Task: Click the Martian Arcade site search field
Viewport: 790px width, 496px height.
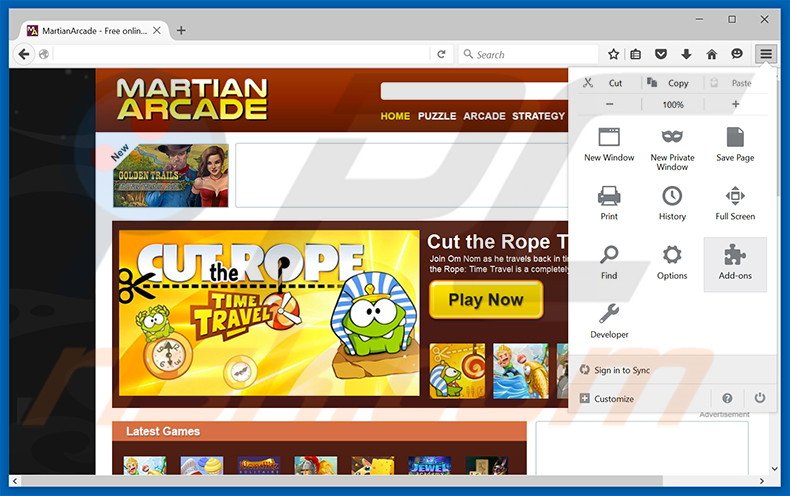Action: 474,92
